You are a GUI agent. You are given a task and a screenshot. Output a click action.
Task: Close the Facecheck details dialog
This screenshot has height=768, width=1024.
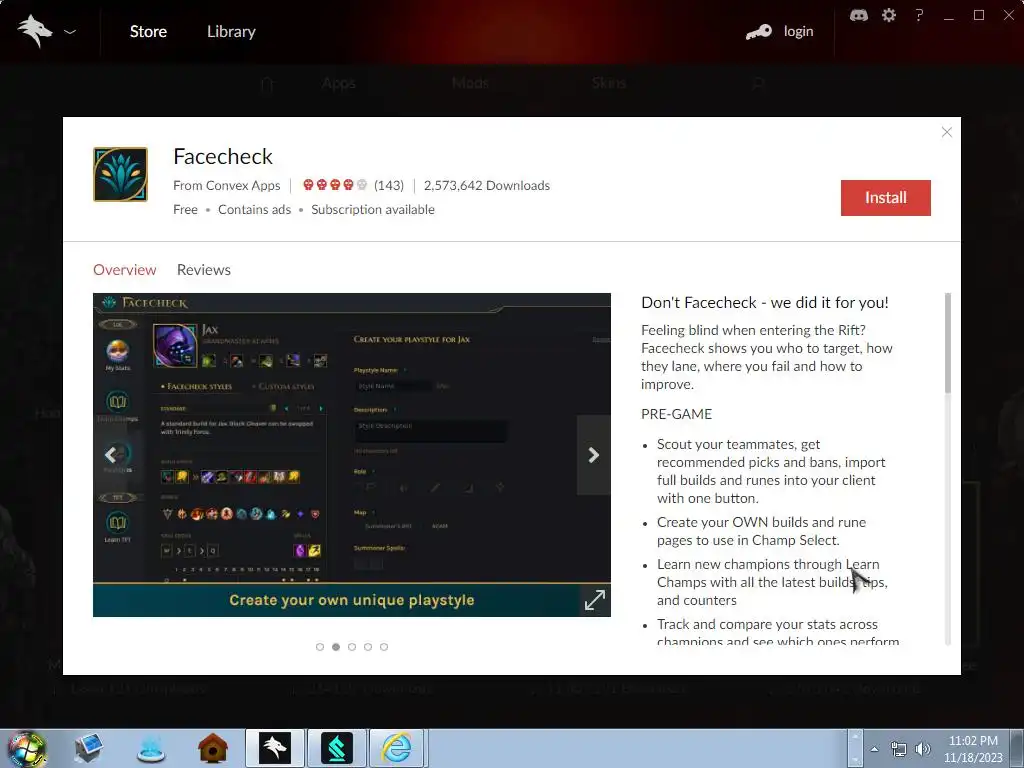pyautogui.click(x=947, y=132)
